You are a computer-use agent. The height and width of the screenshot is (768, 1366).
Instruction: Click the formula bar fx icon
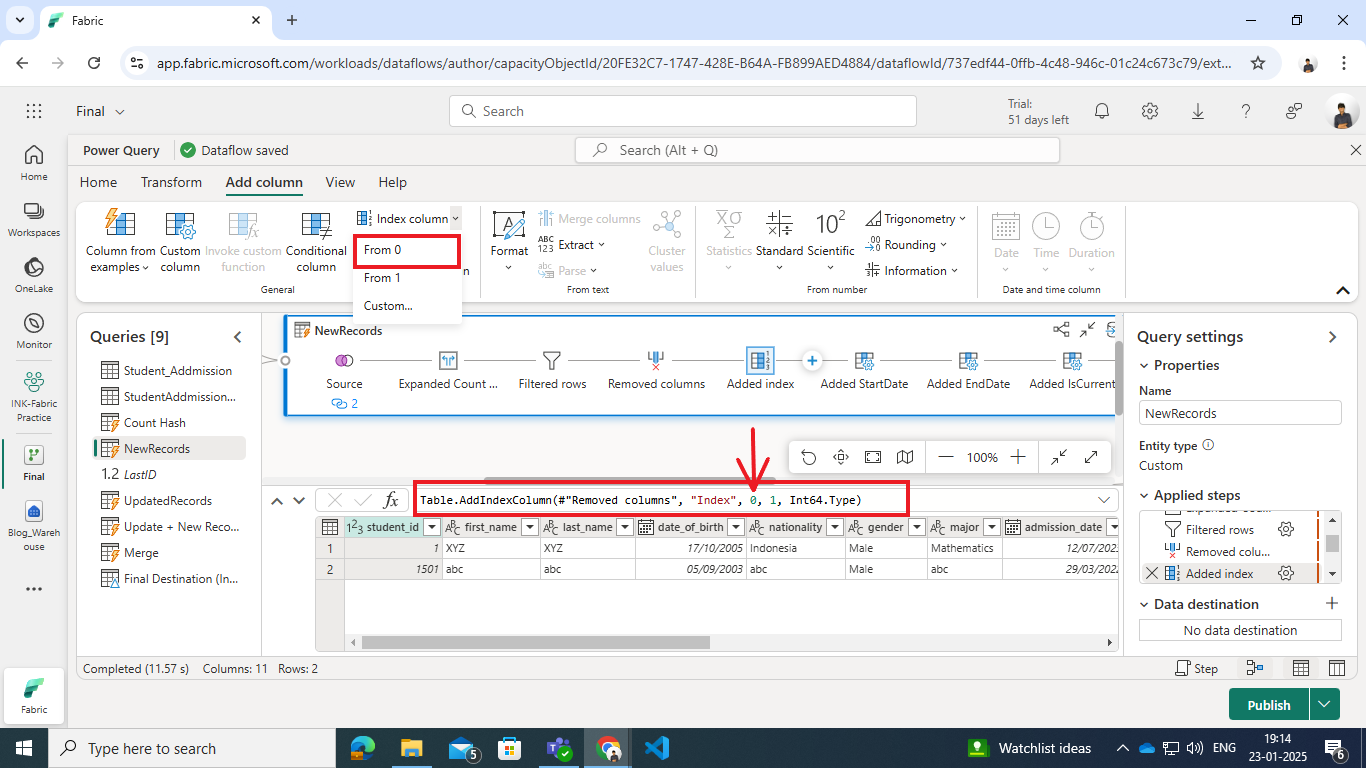tap(391, 500)
